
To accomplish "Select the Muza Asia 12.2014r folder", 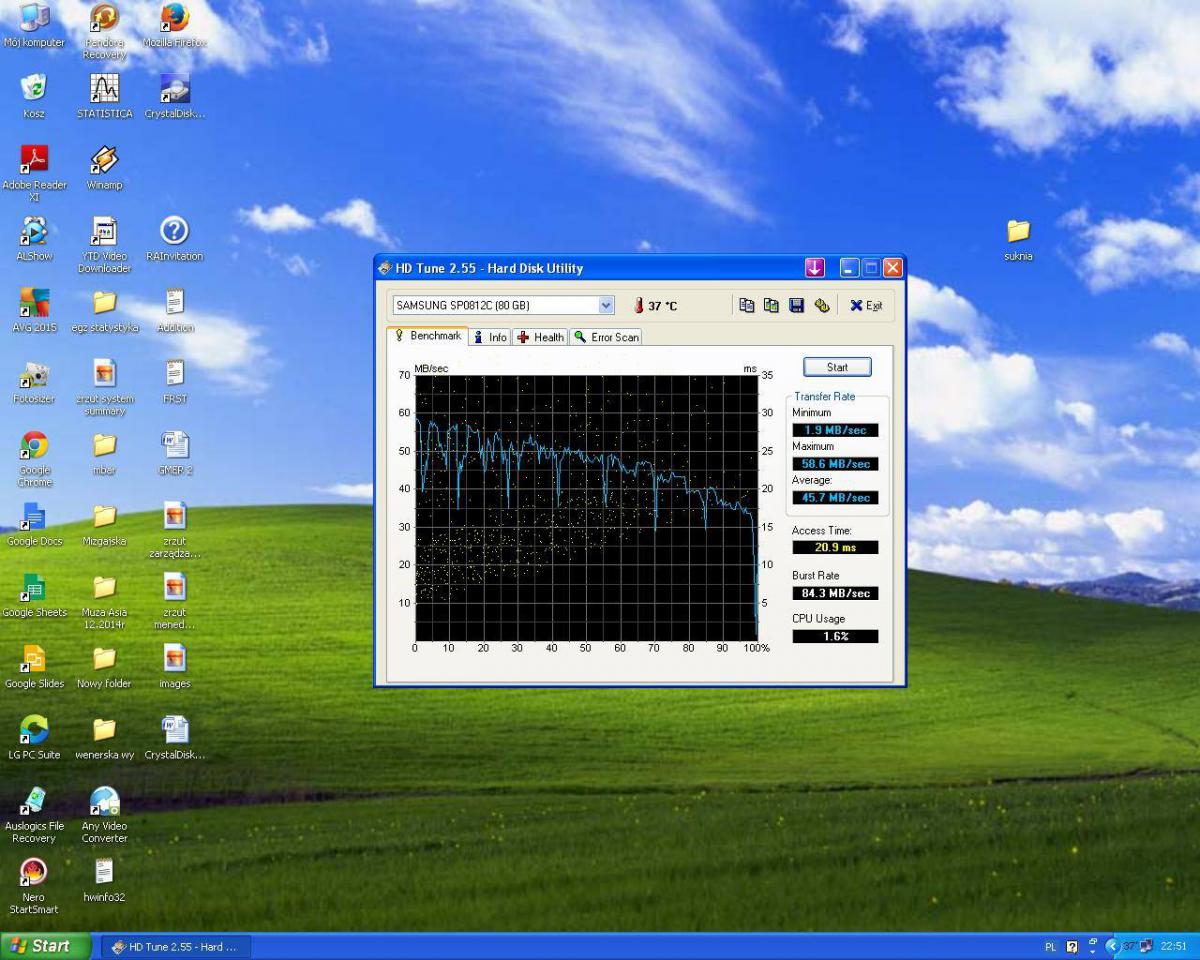I will 104,600.
